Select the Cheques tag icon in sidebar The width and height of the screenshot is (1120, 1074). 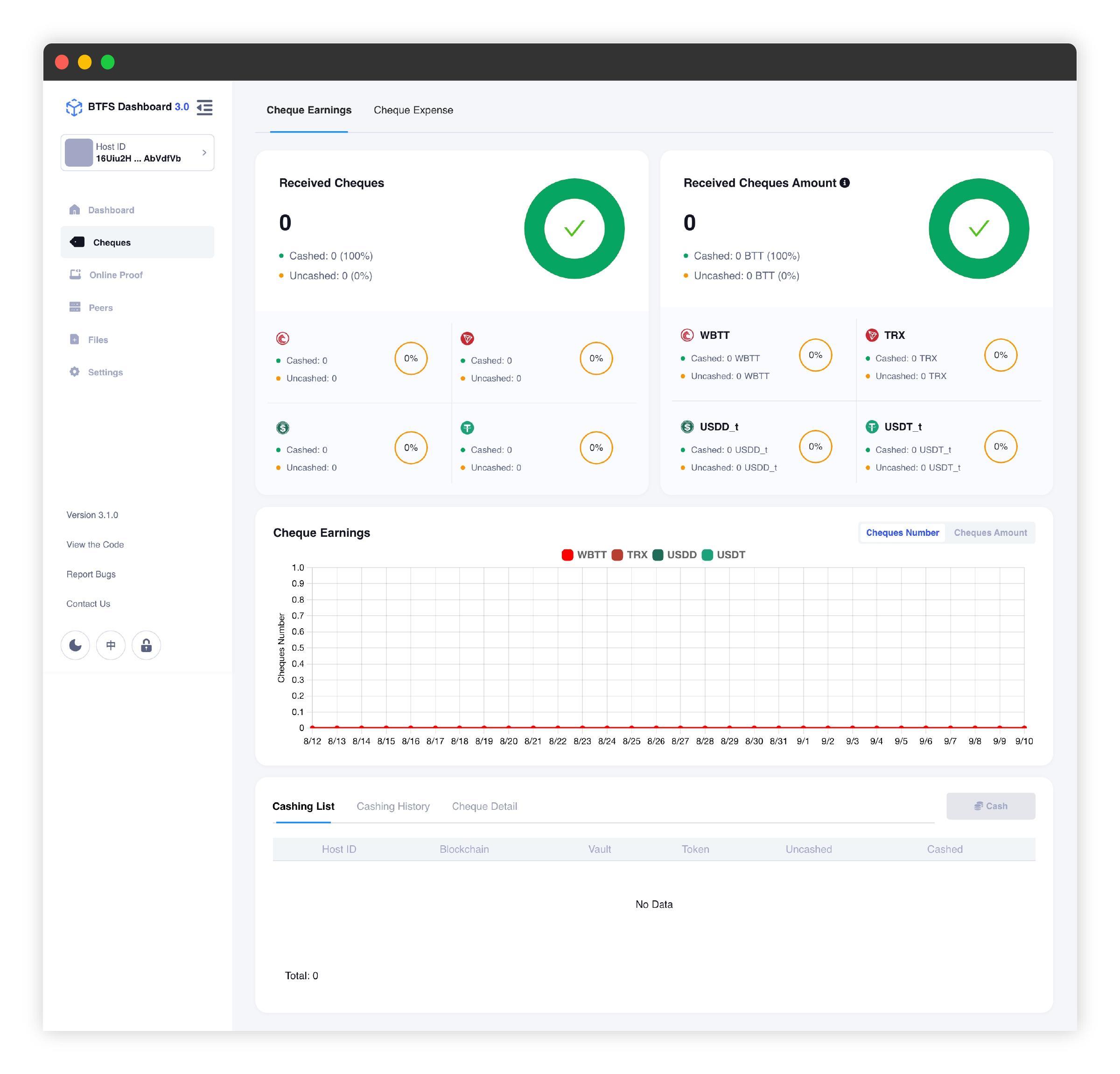coord(77,242)
